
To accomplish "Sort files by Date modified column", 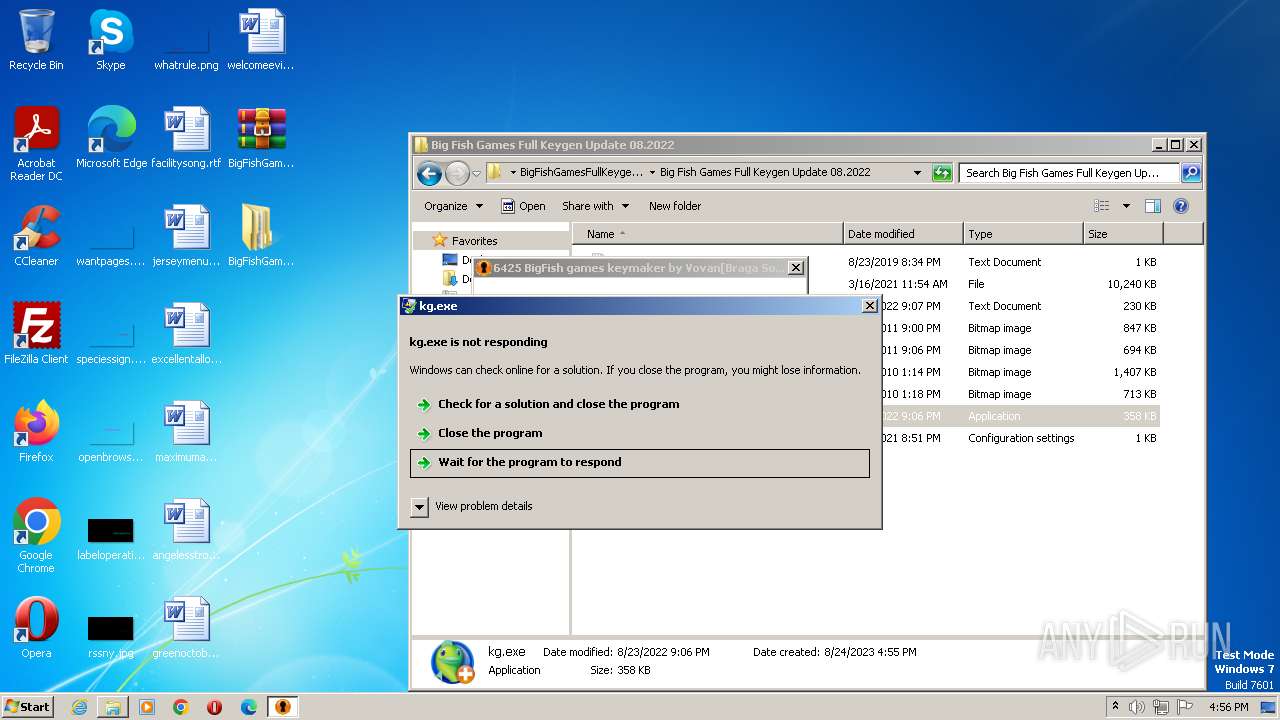I will point(903,234).
